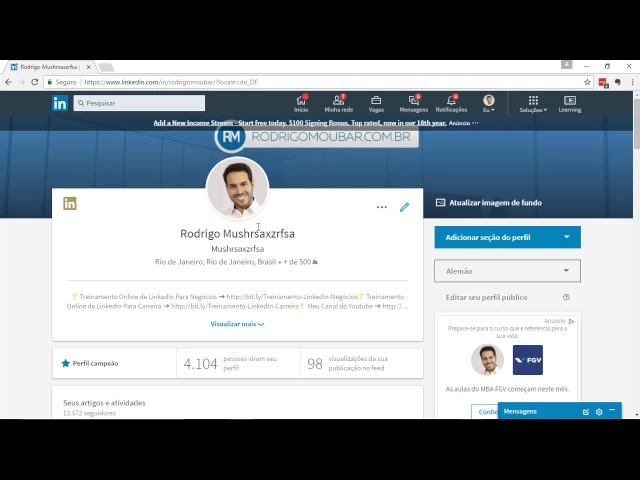This screenshot has width=640, height=480.
Task: Click Atualizar imagem de fundo
Action: pos(489,203)
